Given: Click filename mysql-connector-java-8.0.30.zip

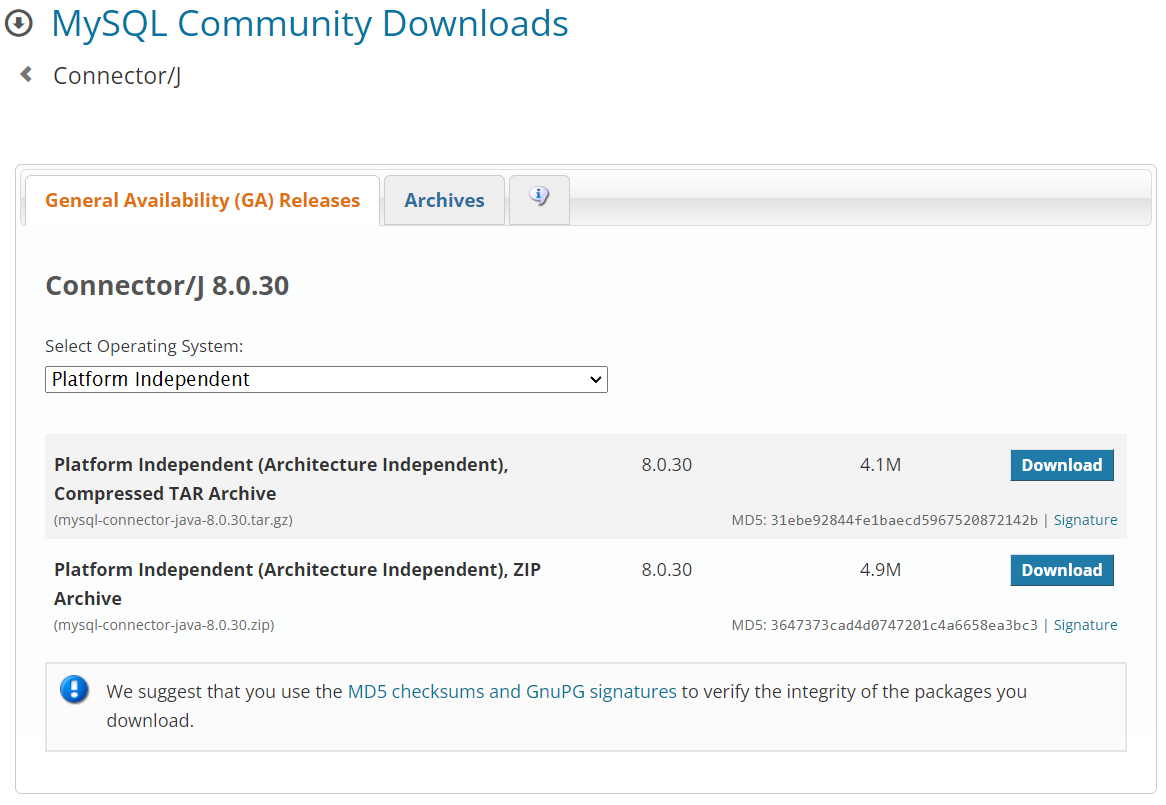Looking at the screenshot, I should point(164,625).
